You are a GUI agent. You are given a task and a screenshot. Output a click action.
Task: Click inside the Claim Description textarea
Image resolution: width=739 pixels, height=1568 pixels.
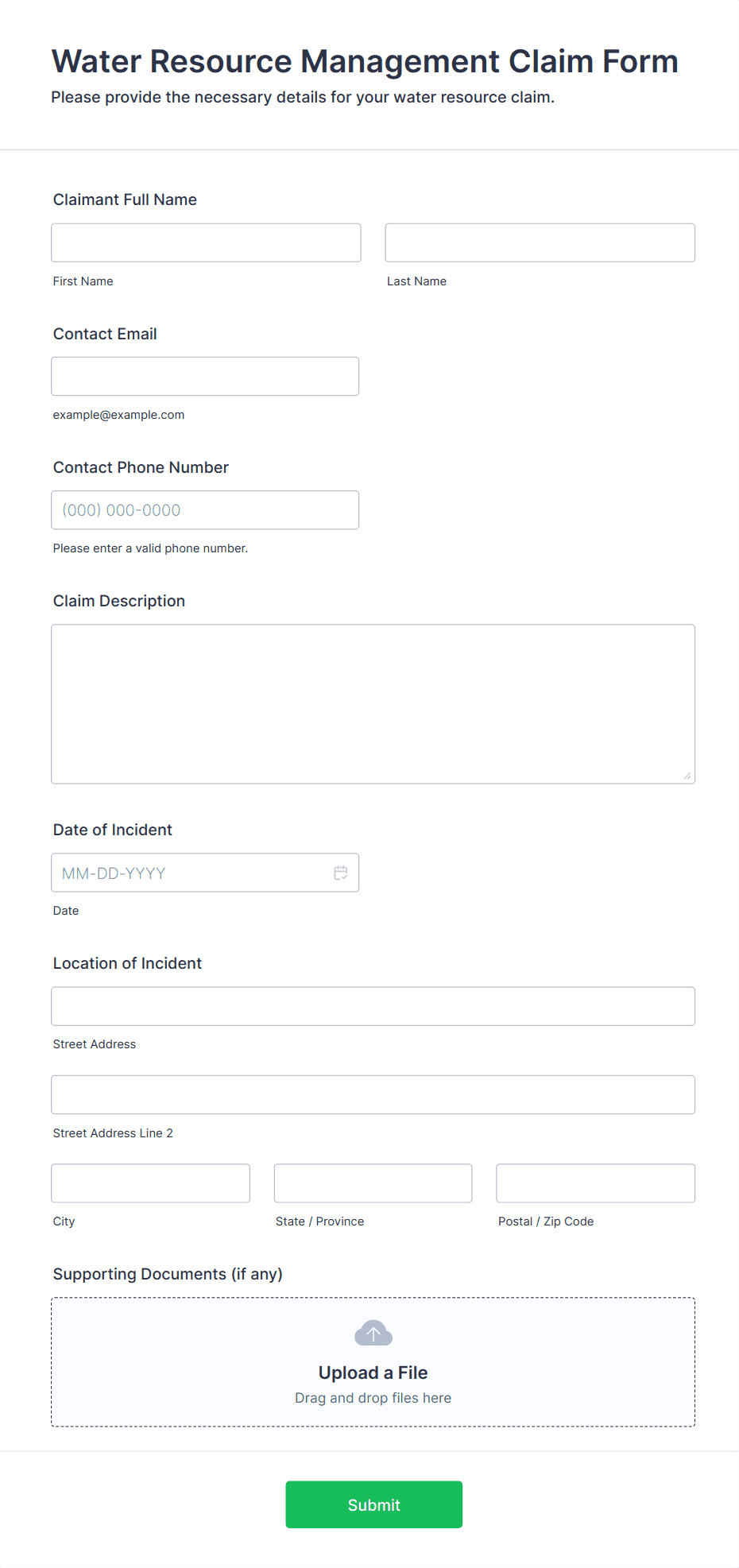tap(373, 704)
